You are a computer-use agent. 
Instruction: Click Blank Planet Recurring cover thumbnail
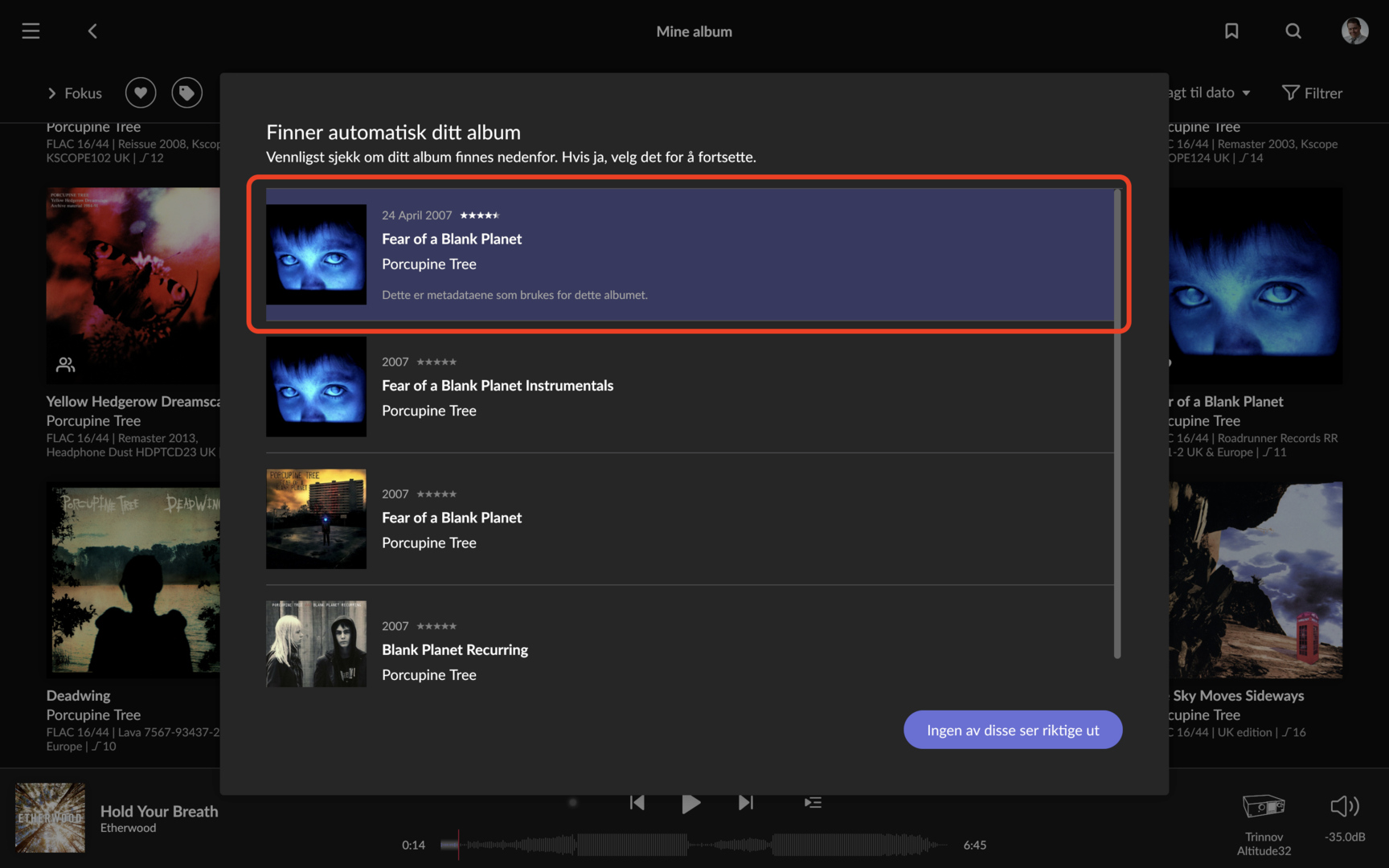(x=316, y=644)
